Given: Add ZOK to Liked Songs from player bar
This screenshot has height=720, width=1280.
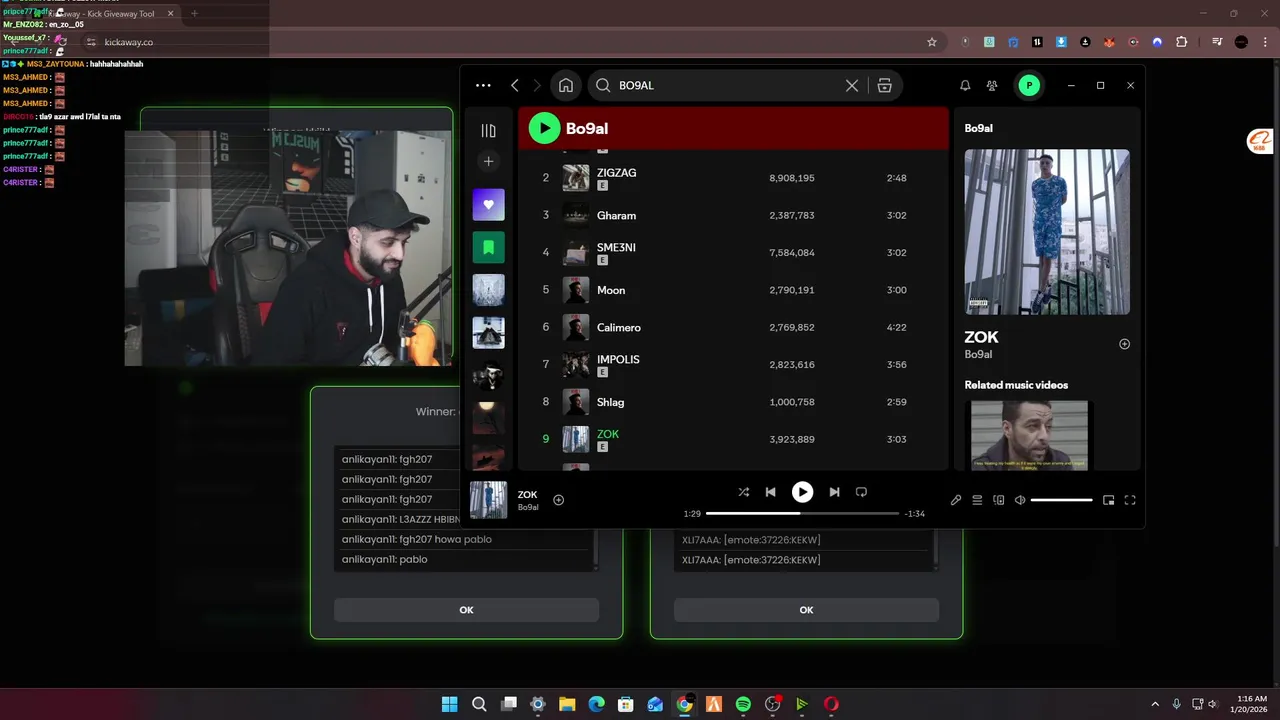Looking at the screenshot, I should [x=559, y=500].
